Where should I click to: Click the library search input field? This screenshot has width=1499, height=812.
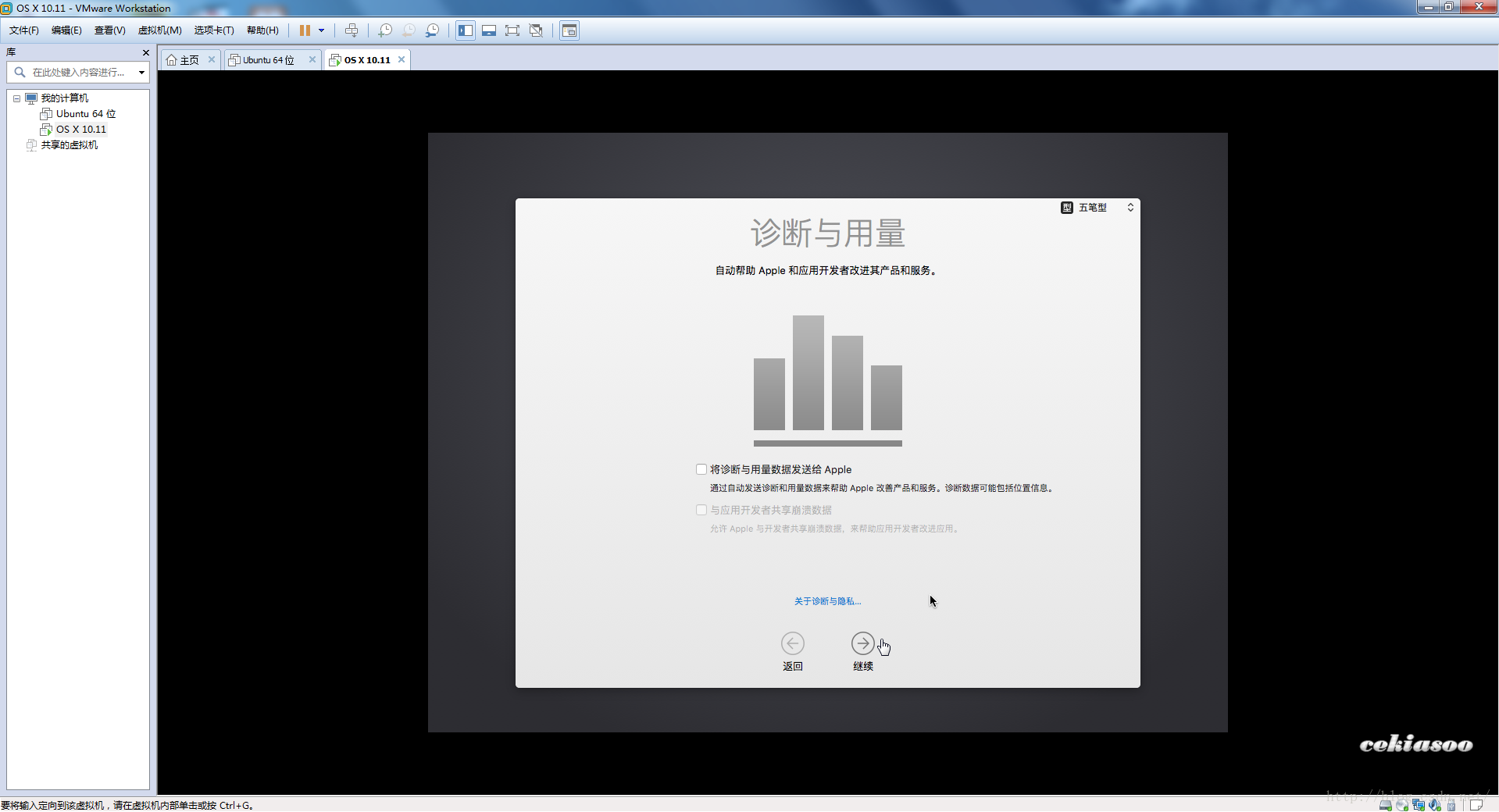click(x=78, y=72)
